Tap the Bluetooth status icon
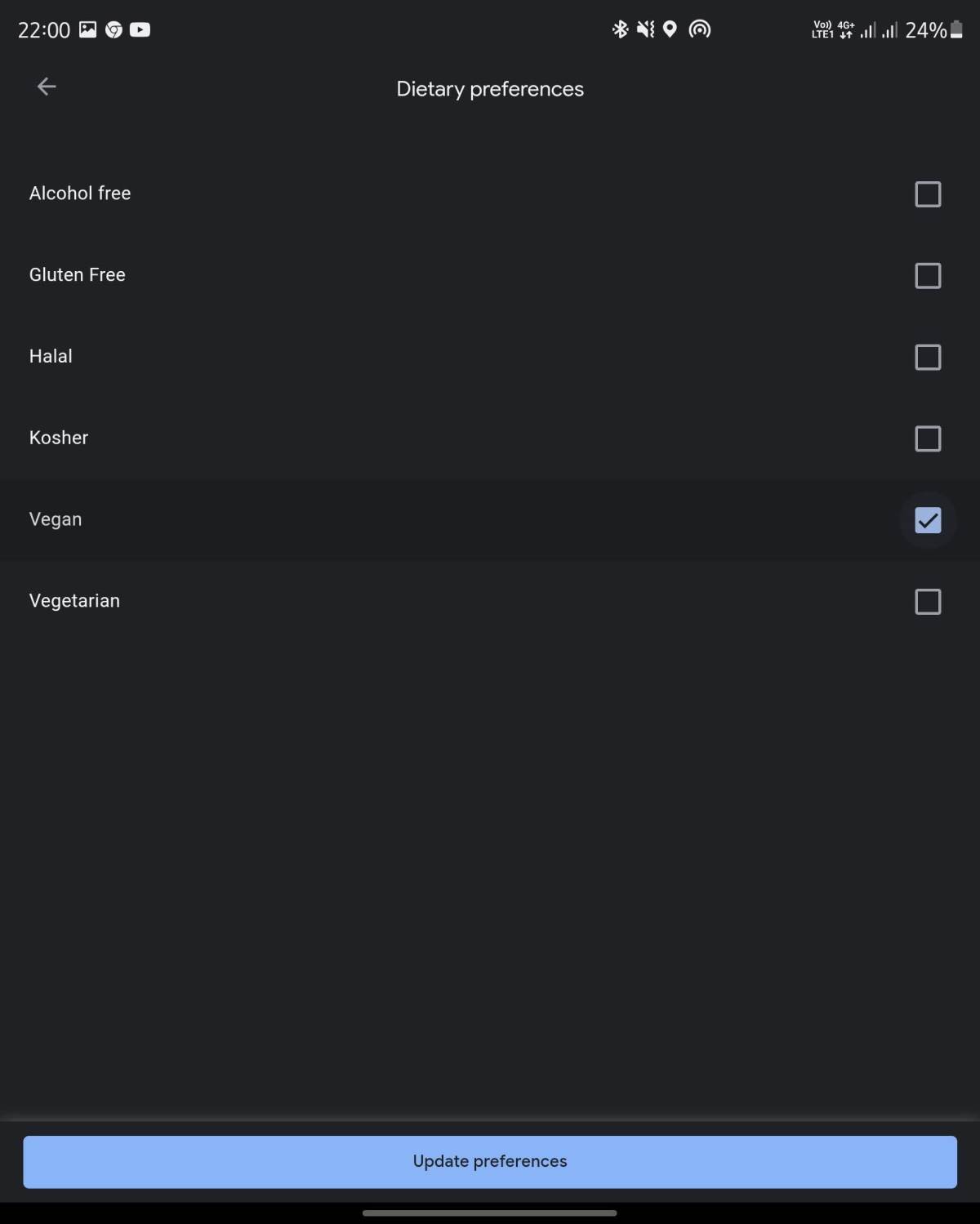This screenshot has width=980, height=1224. 620,30
